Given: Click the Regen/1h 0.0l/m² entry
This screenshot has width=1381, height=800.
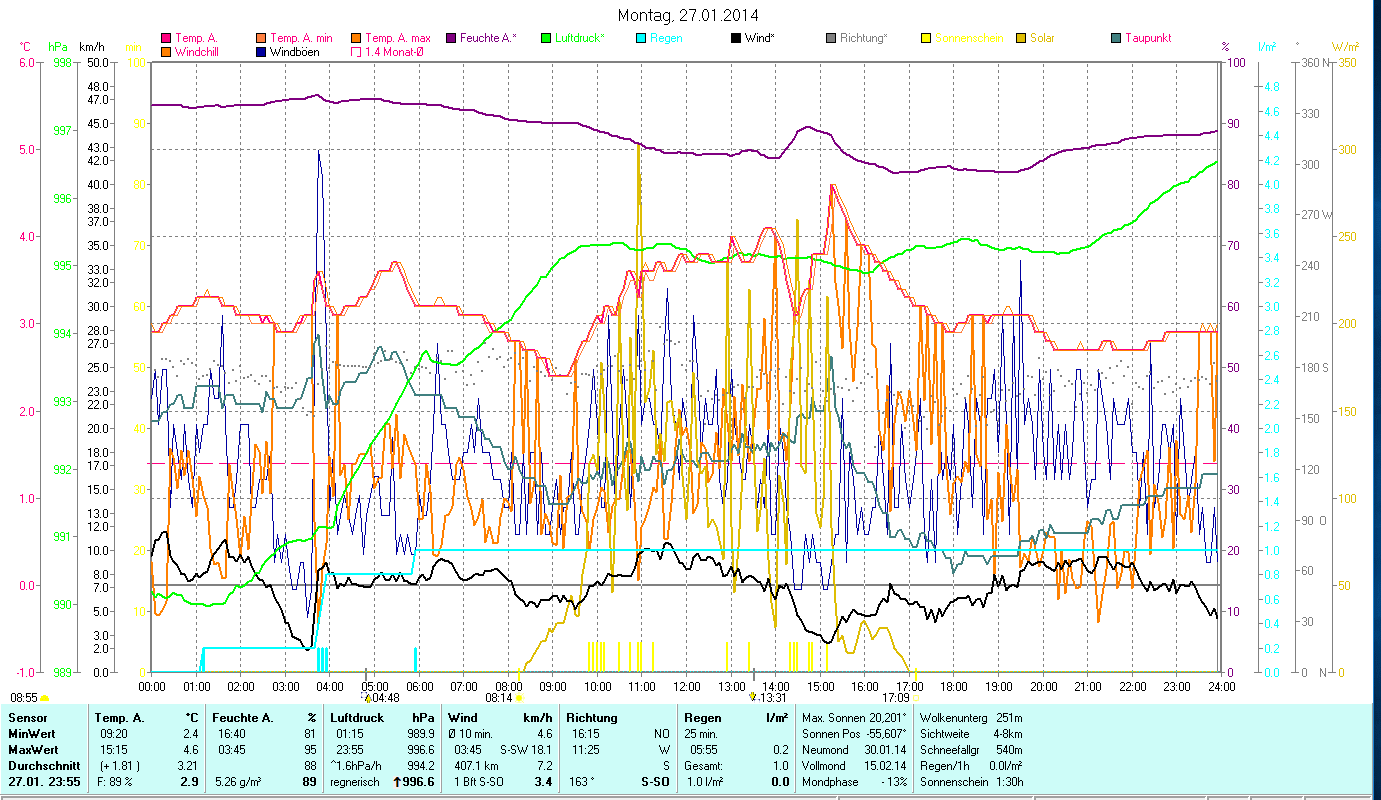Looking at the screenshot, I should click(x=971, y=766).
